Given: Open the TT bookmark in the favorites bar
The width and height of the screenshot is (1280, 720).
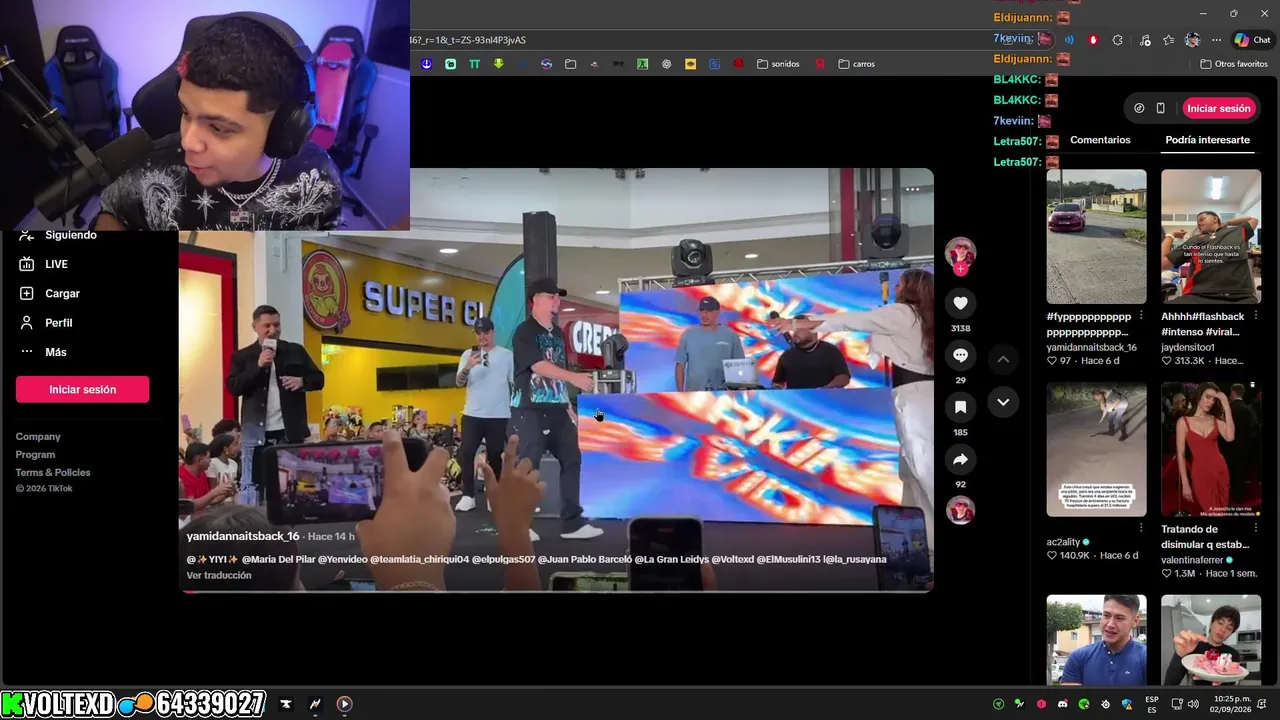Looking at the screenshot, I should coord(474,64).
